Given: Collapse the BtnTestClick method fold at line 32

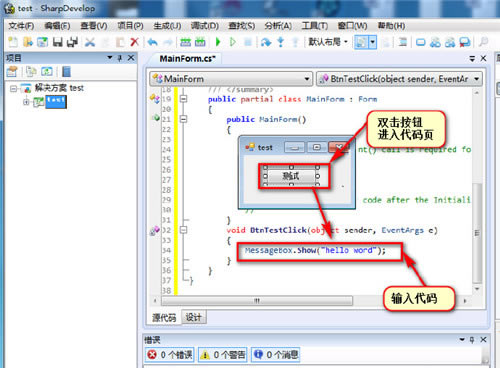Looking at the screenshot, I should tap(183, 230).
